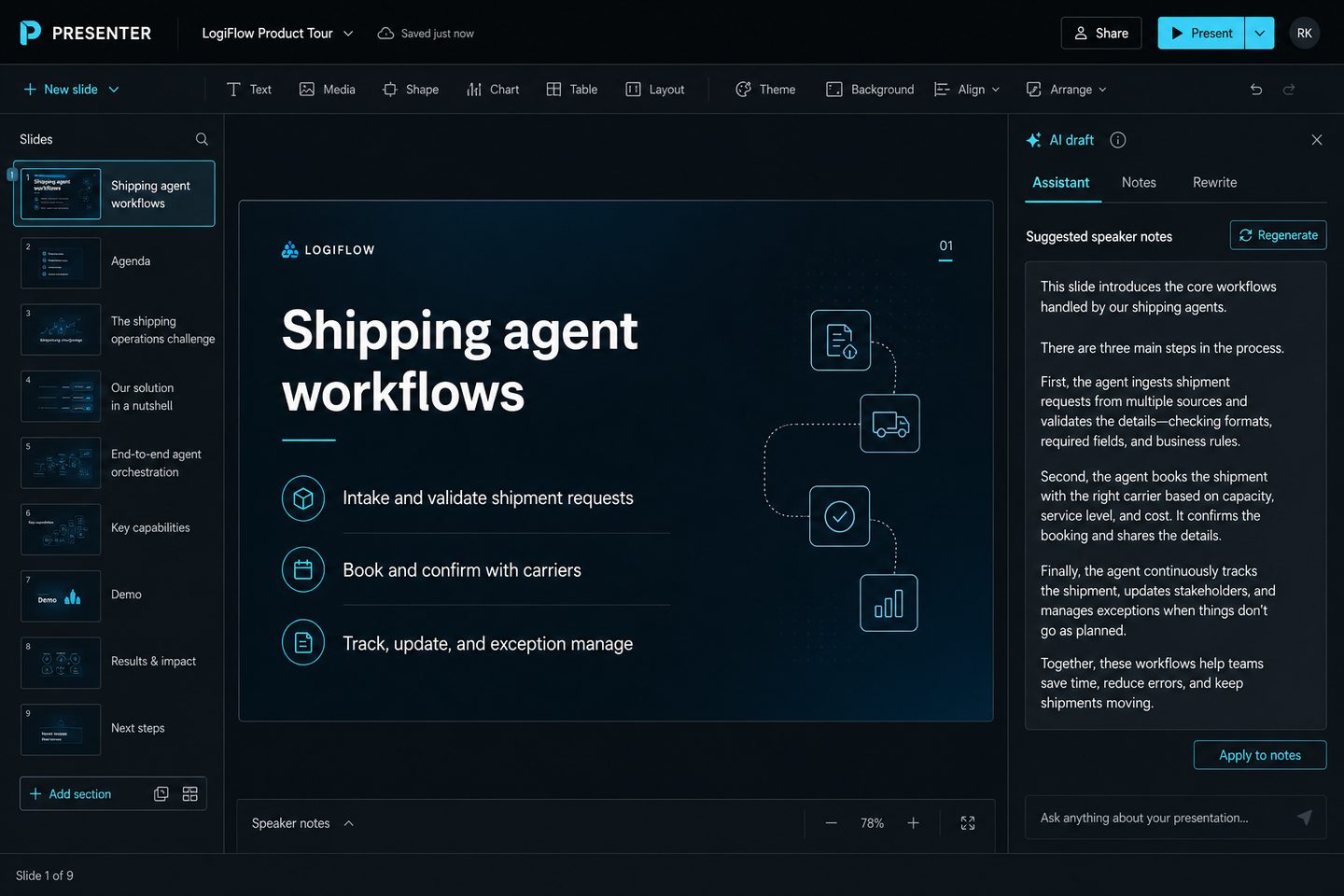Viewport: 1344px width, 896px height.
Task: Open the LogiFlow Product Tour title dropdown
Action: coord(277,34)
